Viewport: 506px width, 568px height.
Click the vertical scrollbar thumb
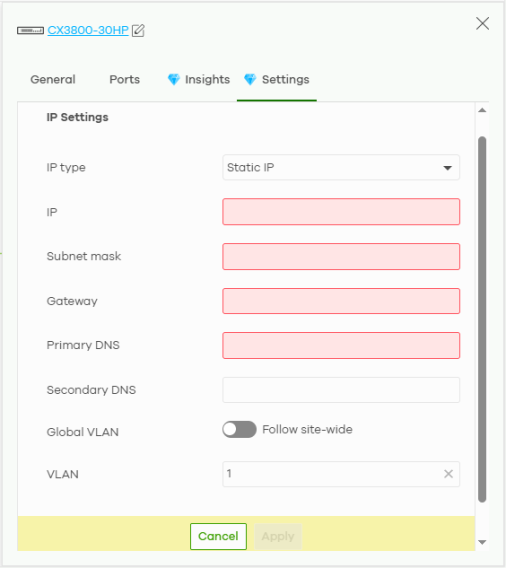click(482, 319)
